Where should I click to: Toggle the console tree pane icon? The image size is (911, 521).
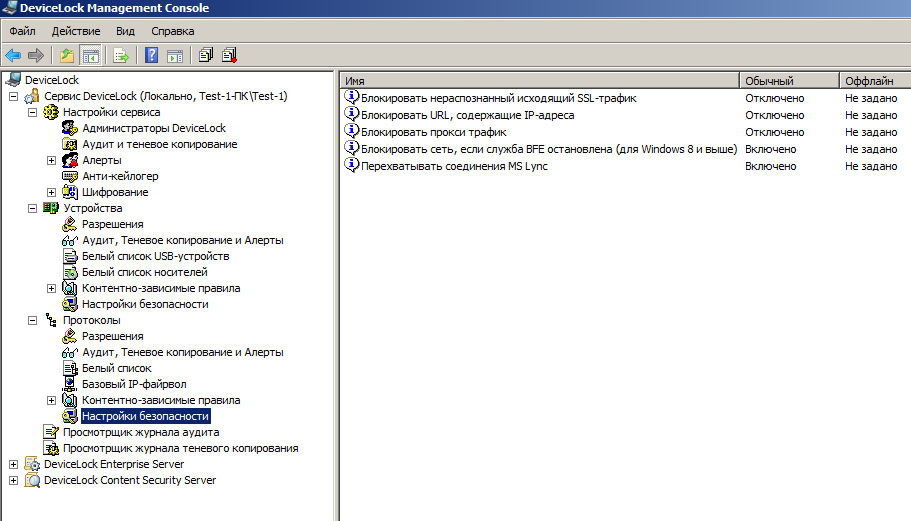pos(91,56)
